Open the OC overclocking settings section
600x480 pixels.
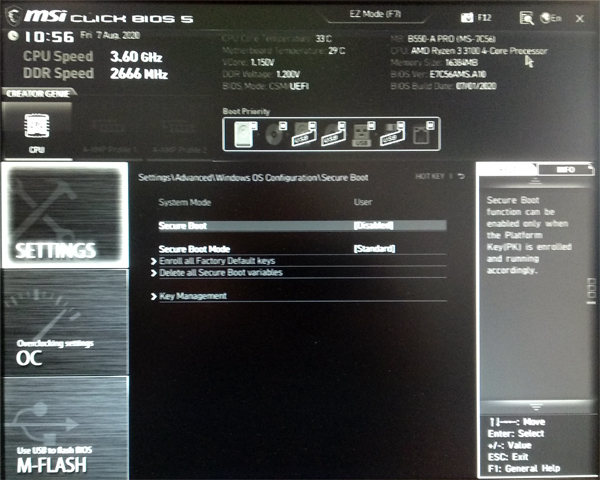[65, 323]
